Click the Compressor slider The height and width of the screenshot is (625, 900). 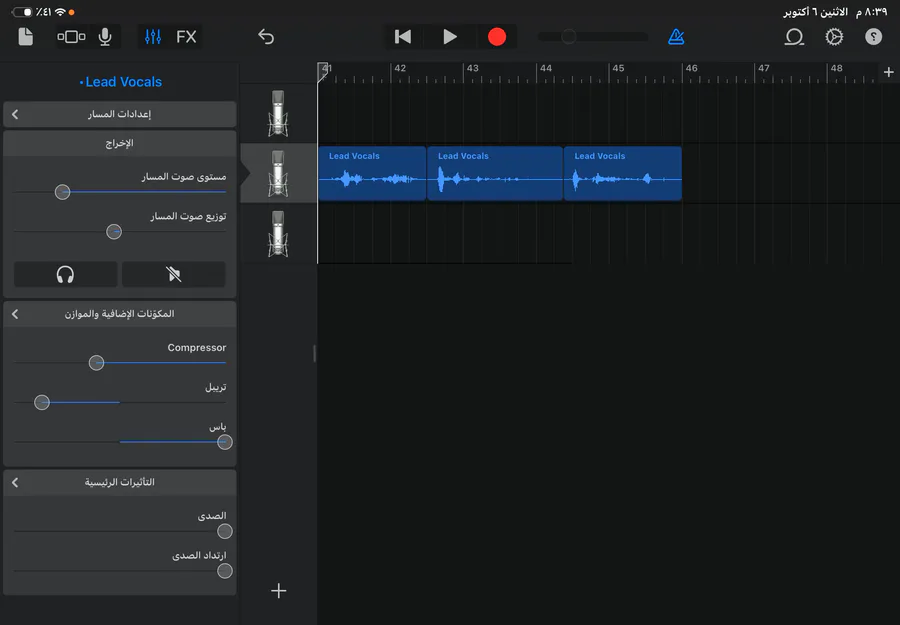click(97, 363)
